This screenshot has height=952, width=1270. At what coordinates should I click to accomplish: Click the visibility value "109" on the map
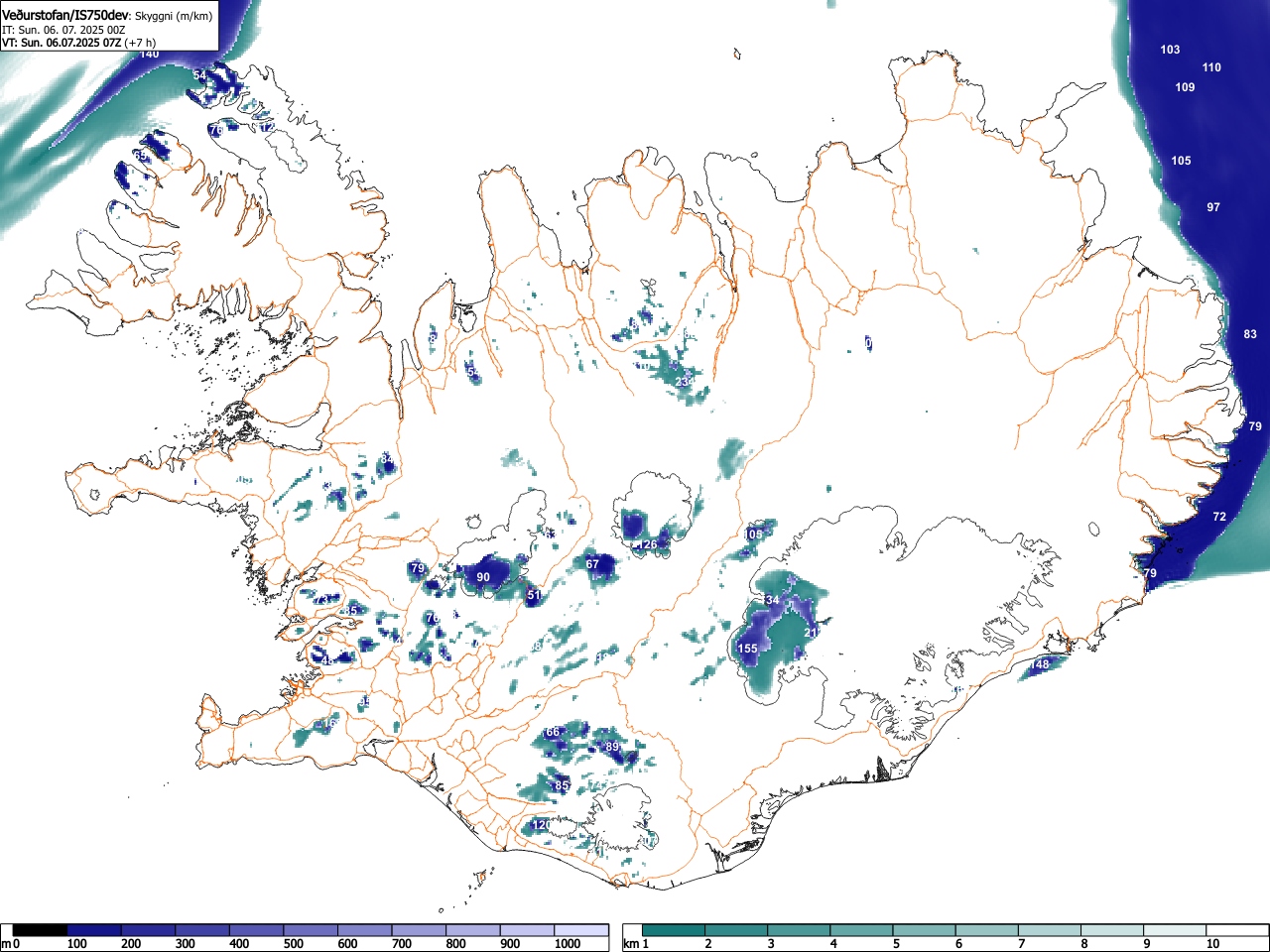1185,87
